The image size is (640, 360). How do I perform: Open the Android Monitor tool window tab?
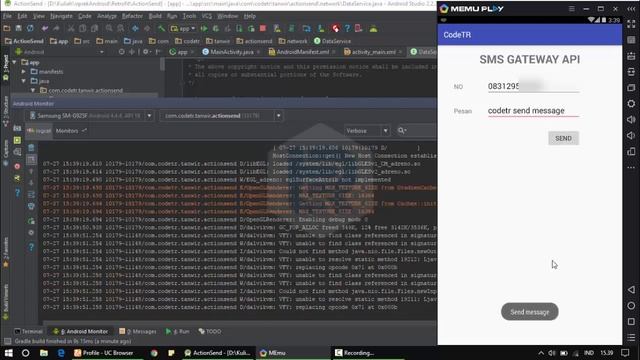click(x=81, y=331)
